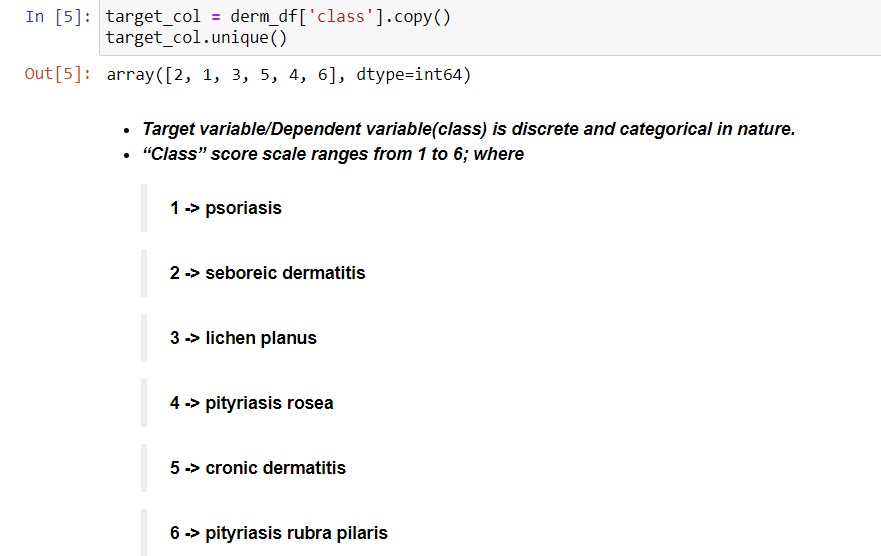Viewport: 881px width, 556px height.
Task: Click the '3 -> lichen planus' line
Action: (243, 338)
